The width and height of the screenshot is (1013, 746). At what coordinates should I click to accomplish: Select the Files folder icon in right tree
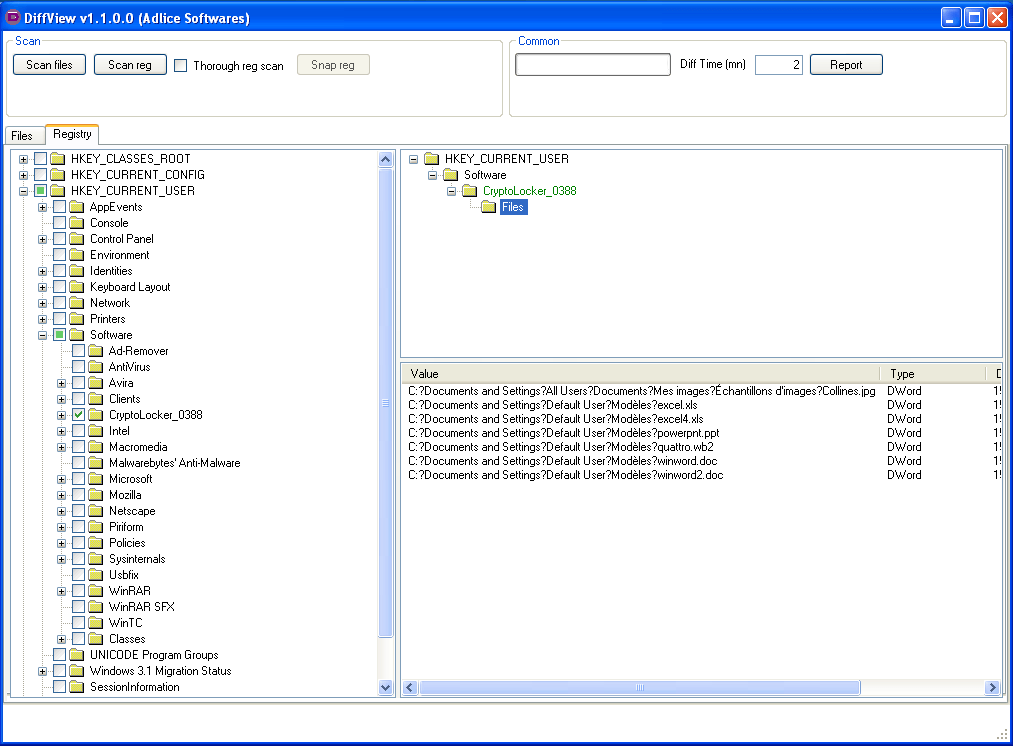coord(488,207)
